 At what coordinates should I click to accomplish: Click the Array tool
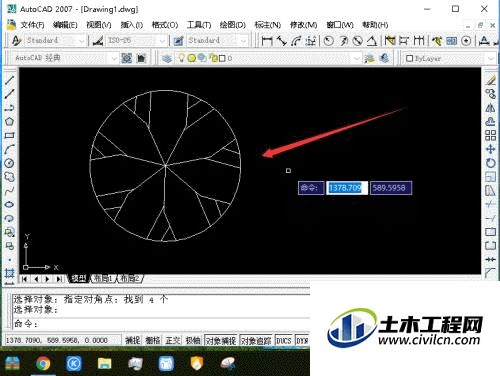[x=490, y=135]
